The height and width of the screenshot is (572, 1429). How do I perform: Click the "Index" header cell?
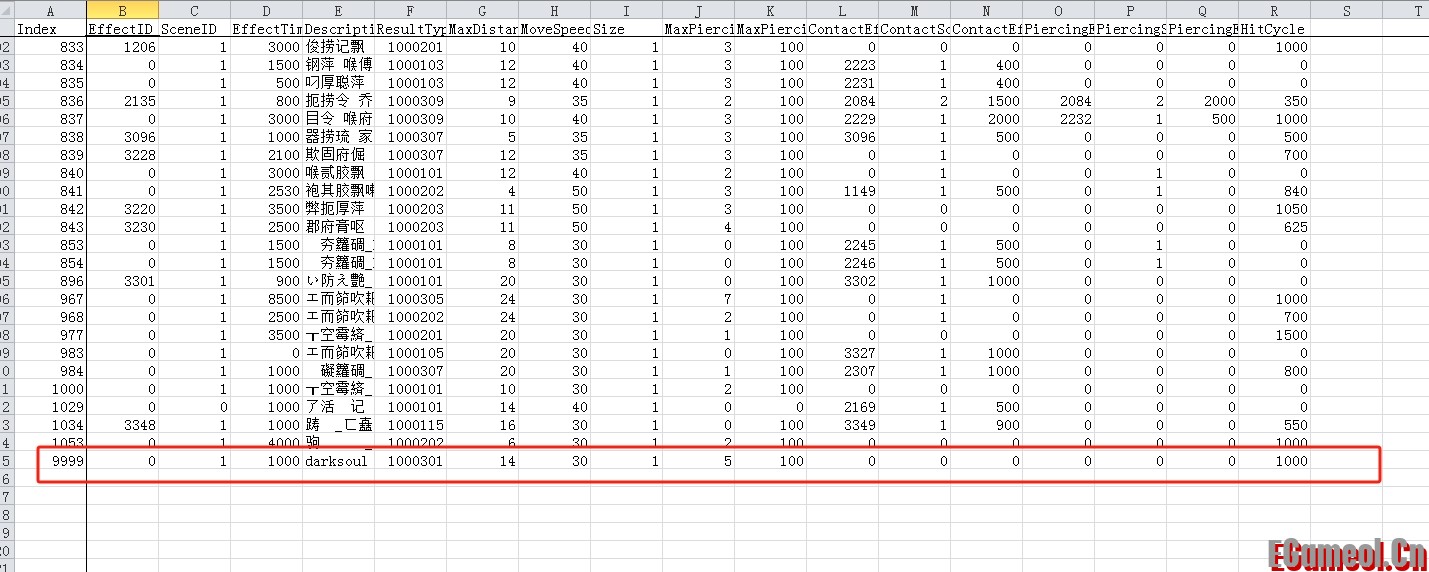coord(50,29)
